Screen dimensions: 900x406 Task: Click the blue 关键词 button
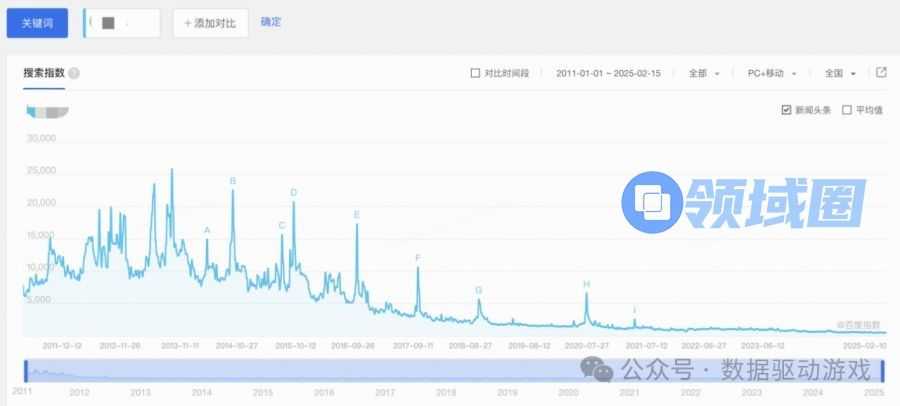[37, 23]
